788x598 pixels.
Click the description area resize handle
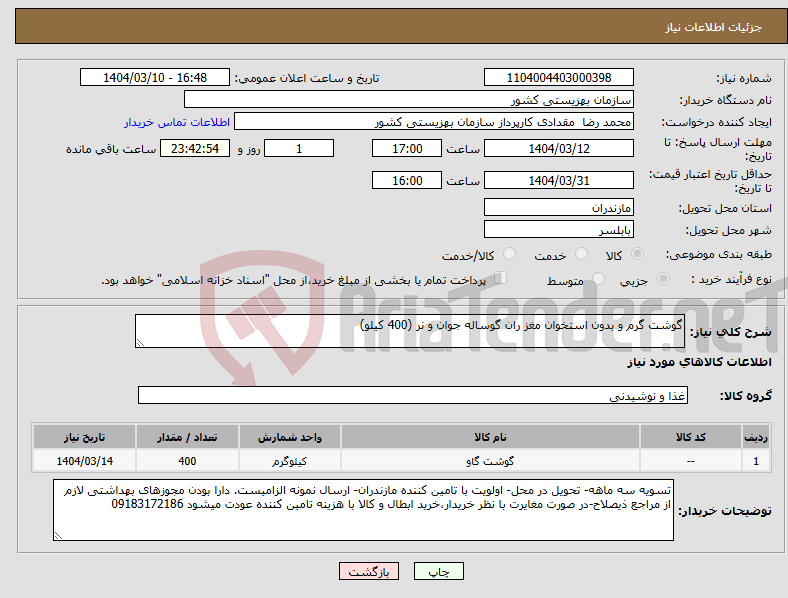click(x=140, y=343)
